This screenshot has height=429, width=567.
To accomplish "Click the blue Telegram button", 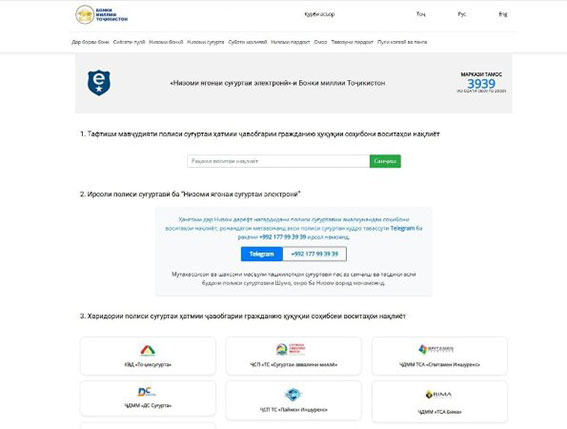I will coord(262,254).
